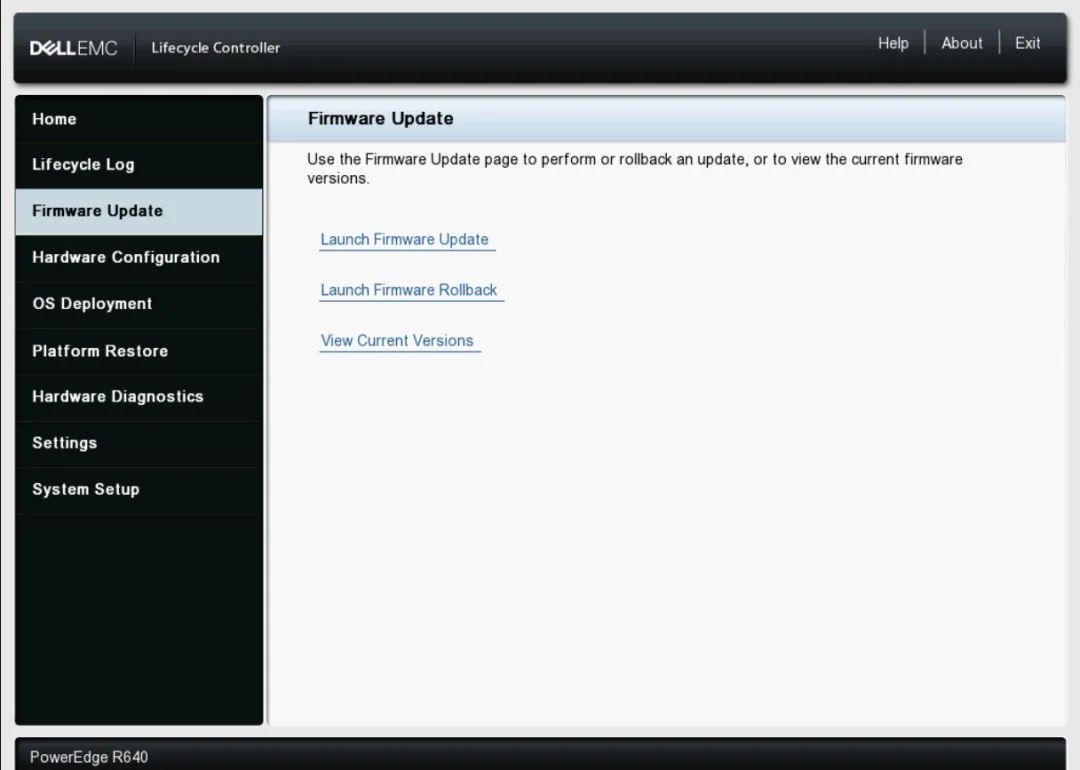
Task: Open System Setup
Action: [x=86, y=489]
